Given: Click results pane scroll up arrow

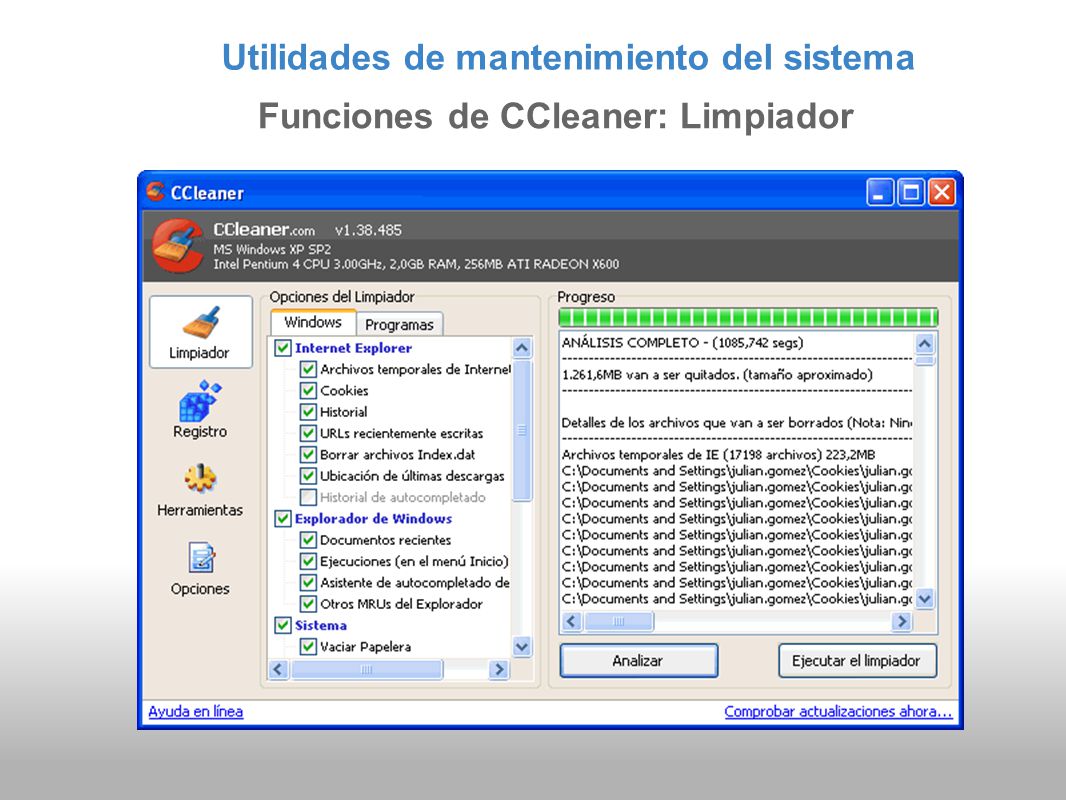Looking at the screenshot, I should tap(925, 344).
